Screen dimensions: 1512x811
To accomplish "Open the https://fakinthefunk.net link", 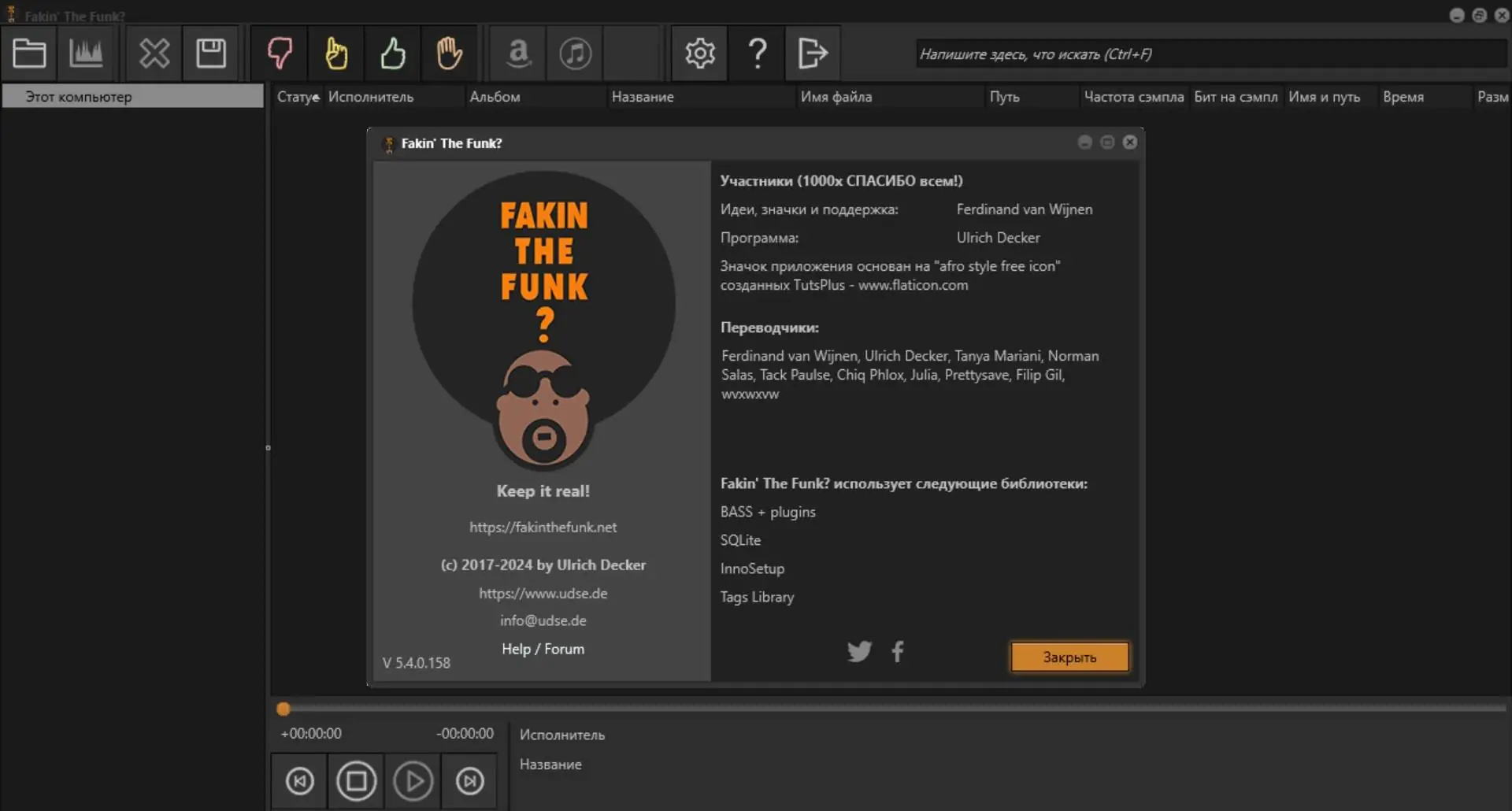I will [543, 527].
